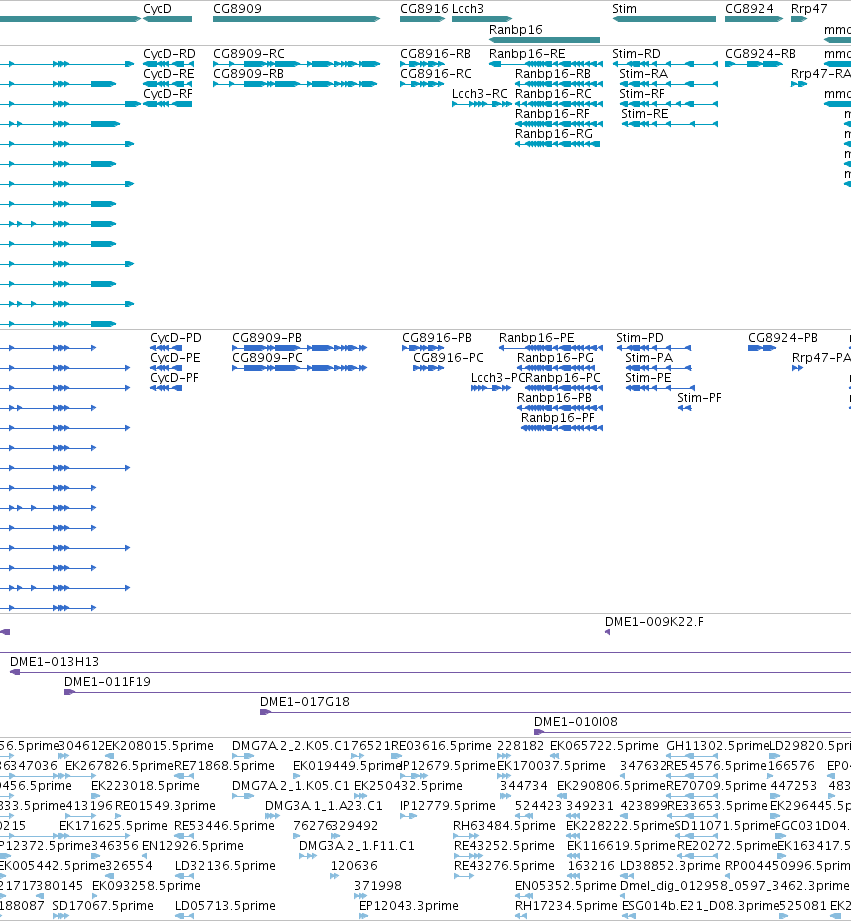Open EST LD05713.5prime
This screenshot has height=921, width=851.
pos(225,906)
